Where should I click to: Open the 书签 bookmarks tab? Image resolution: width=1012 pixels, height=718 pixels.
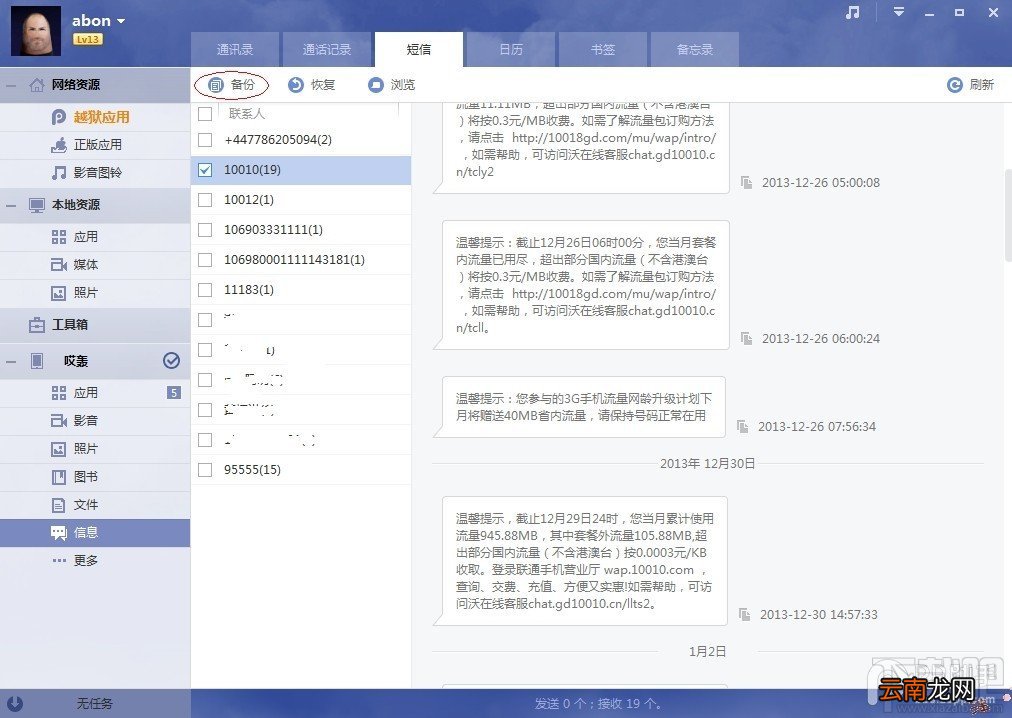(x=603, y=50)
